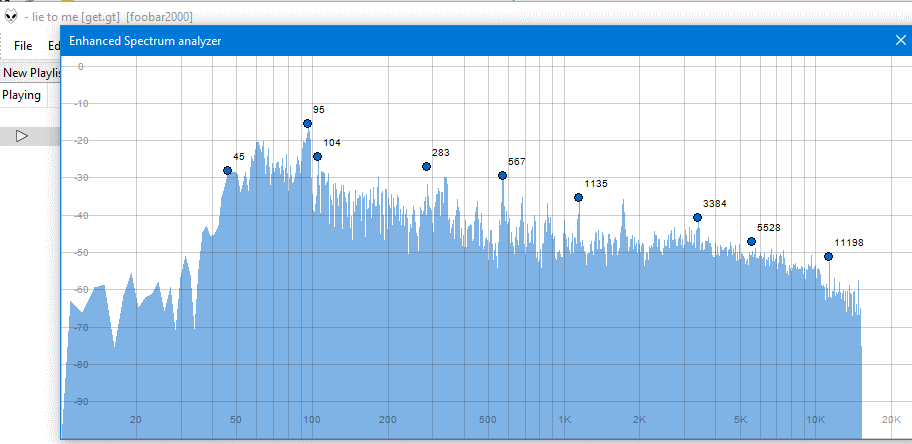Click the 3384 Hz peak marker dot
912x444 pixels.
697,218
